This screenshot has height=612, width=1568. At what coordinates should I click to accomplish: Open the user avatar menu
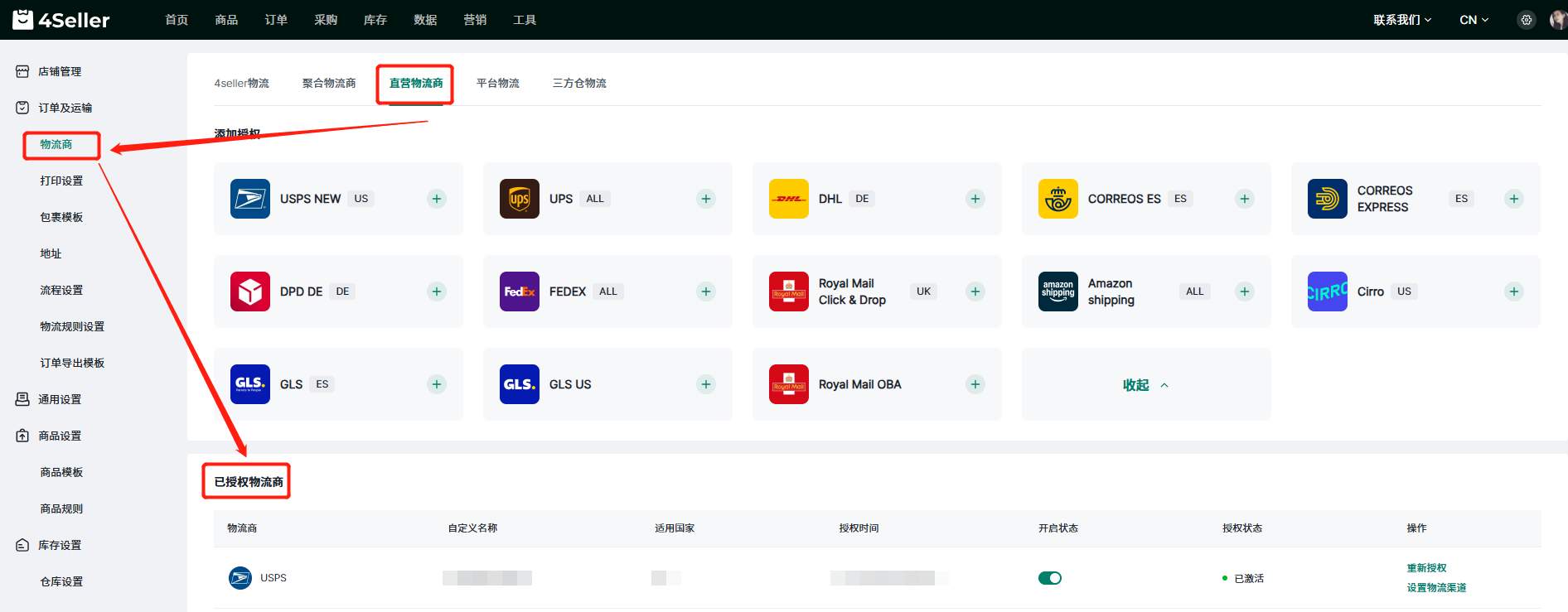[x=1558, y=20]
